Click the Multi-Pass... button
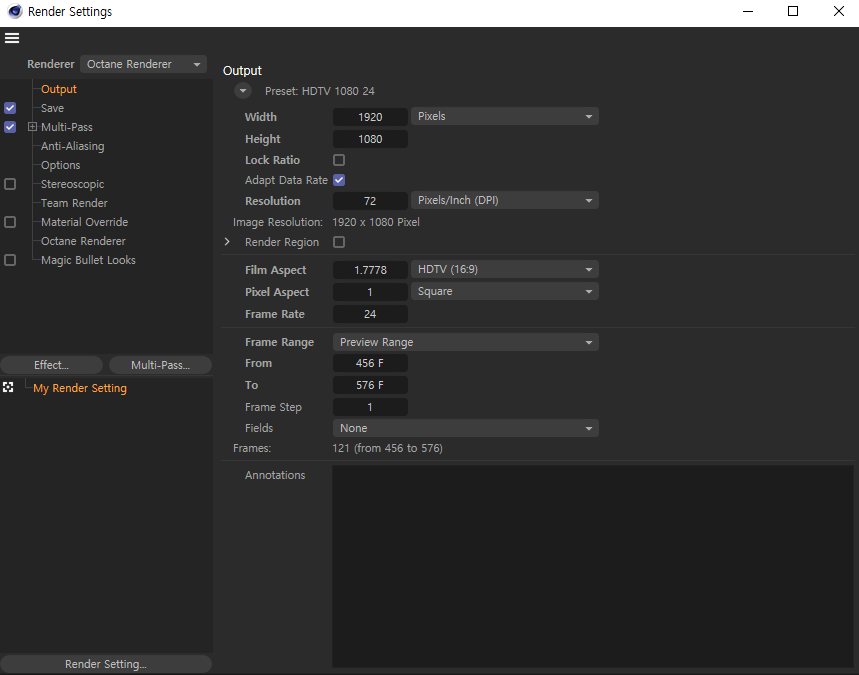Viewport: 859px width, 675px height. point(161,365)
